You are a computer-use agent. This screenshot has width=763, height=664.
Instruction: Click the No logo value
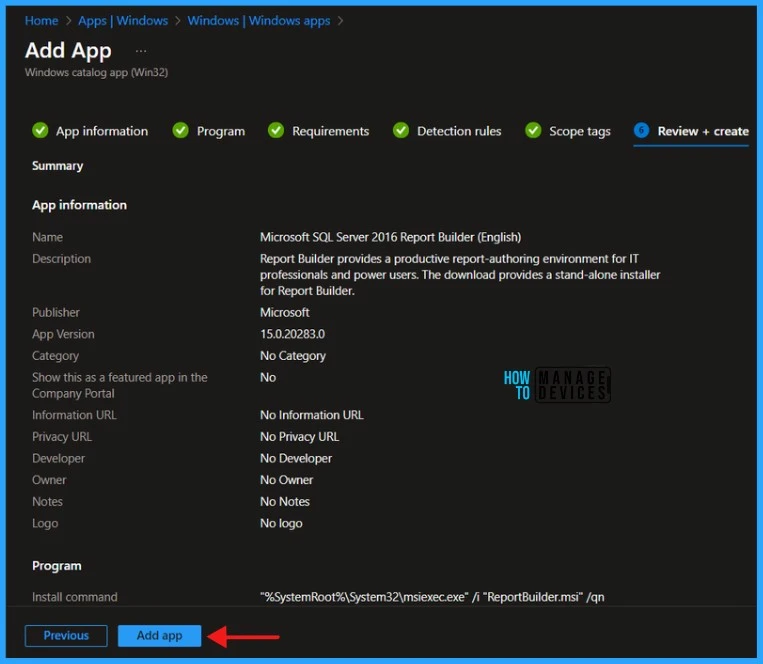pyautogui.click(x=281, y=523)
